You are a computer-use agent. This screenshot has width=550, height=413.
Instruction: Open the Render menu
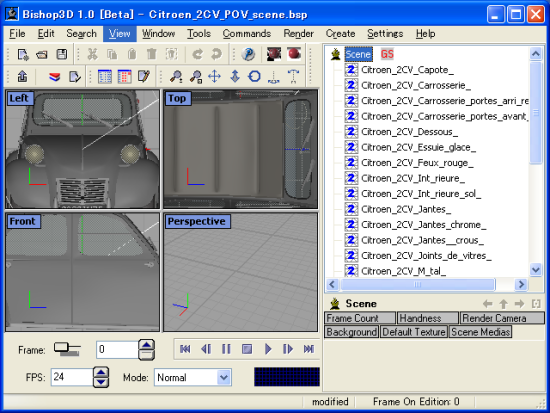pos(299,34)
